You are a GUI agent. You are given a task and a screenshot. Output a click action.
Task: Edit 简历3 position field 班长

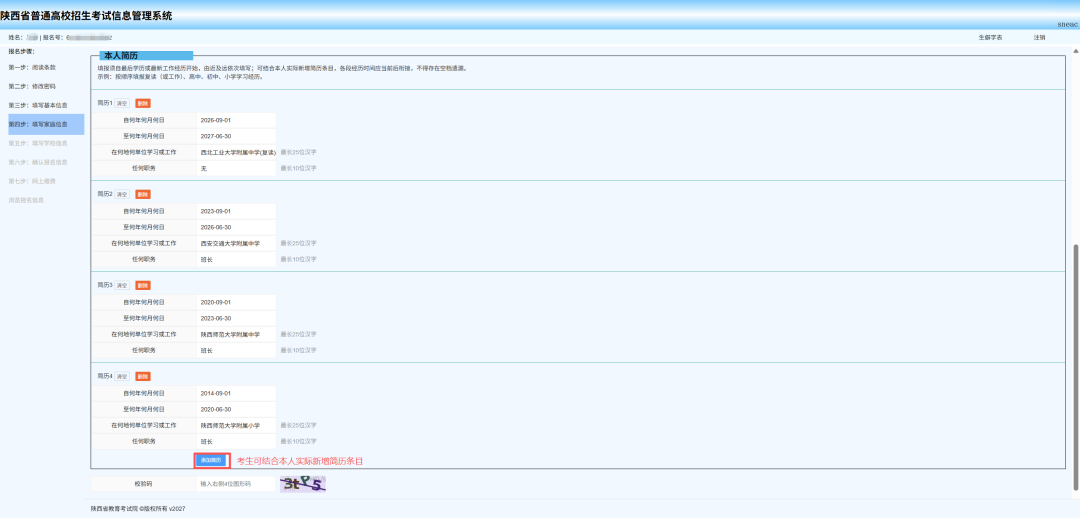coord(236,351)
